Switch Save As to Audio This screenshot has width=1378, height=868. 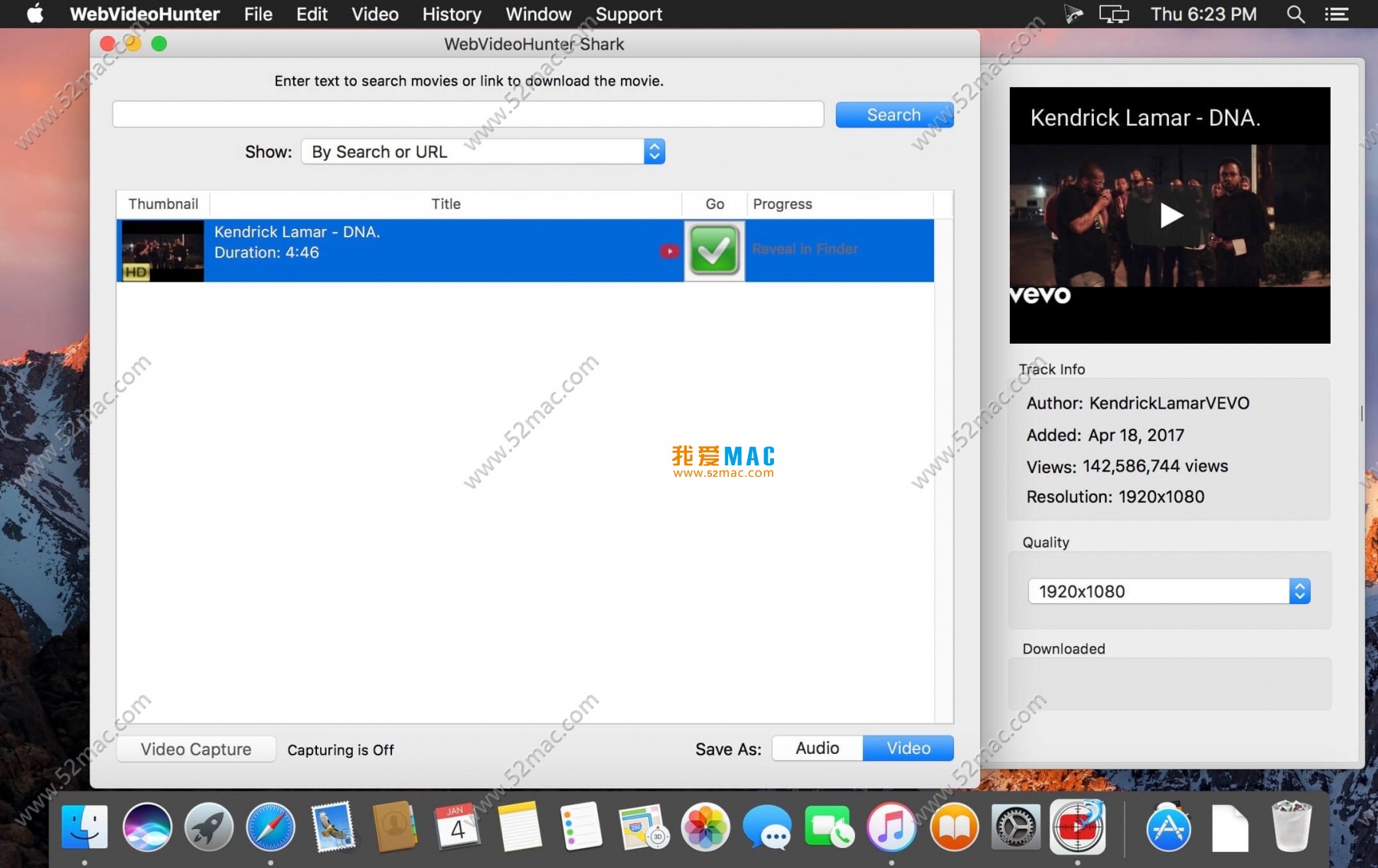tap(816, 748)
